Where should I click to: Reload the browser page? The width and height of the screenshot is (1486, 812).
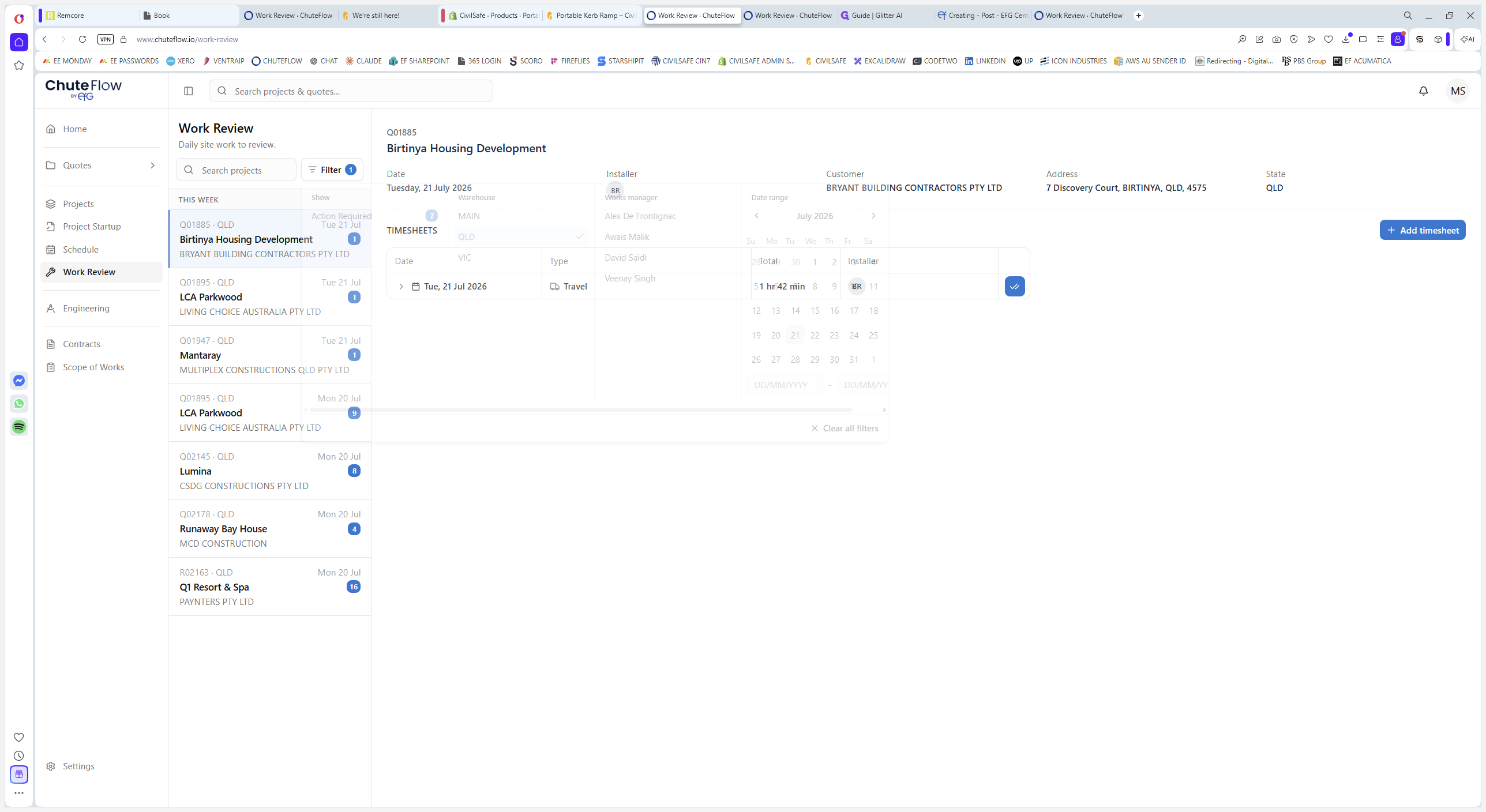pyautogui.click(x=82, y=39)
